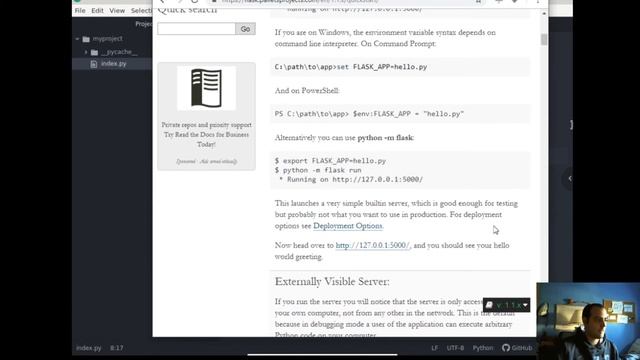This screenshot has width=640, height=360.
Task: Click the Go search button
Action: coord(245,29)
